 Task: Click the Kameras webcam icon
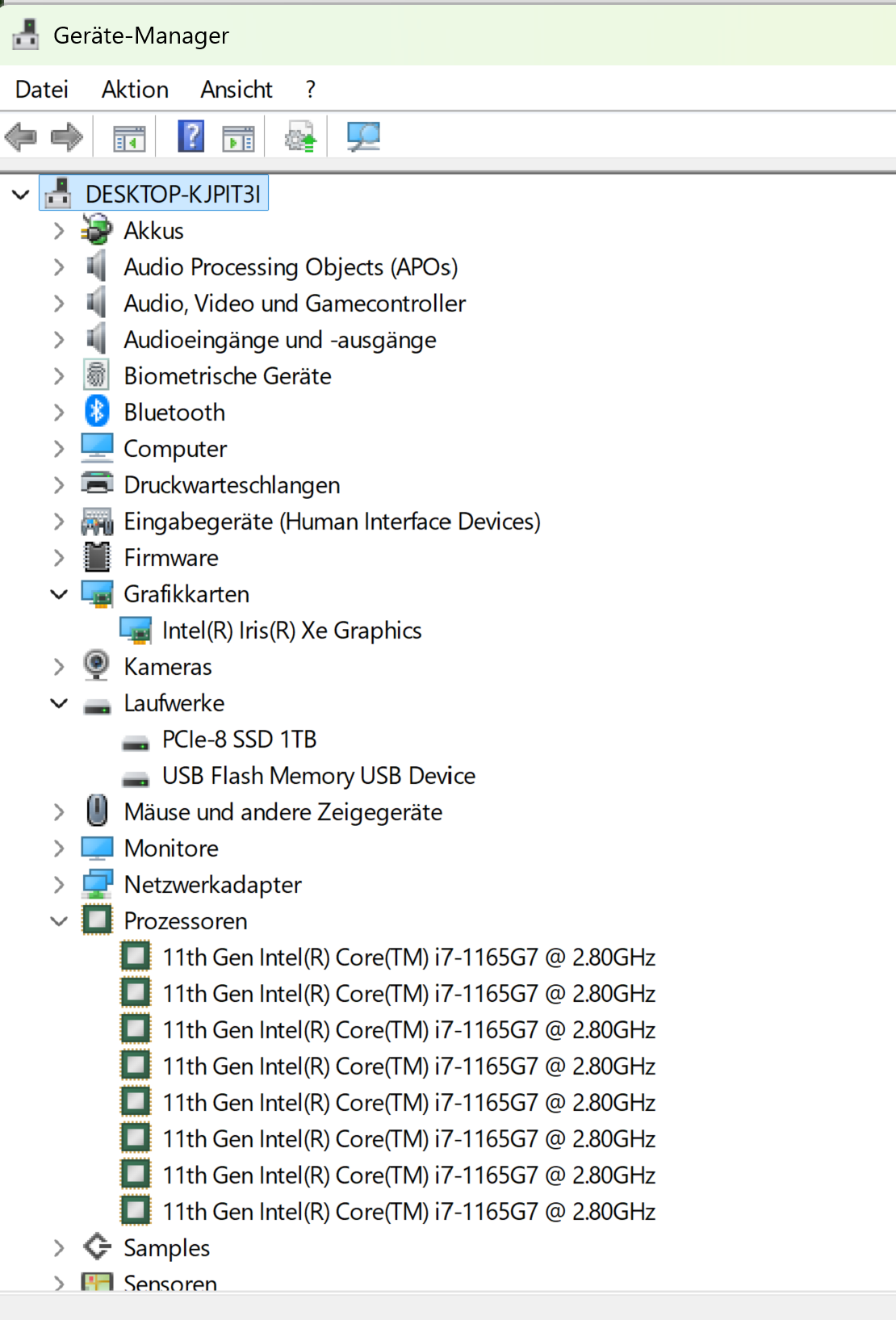click(x=97, y=666)
